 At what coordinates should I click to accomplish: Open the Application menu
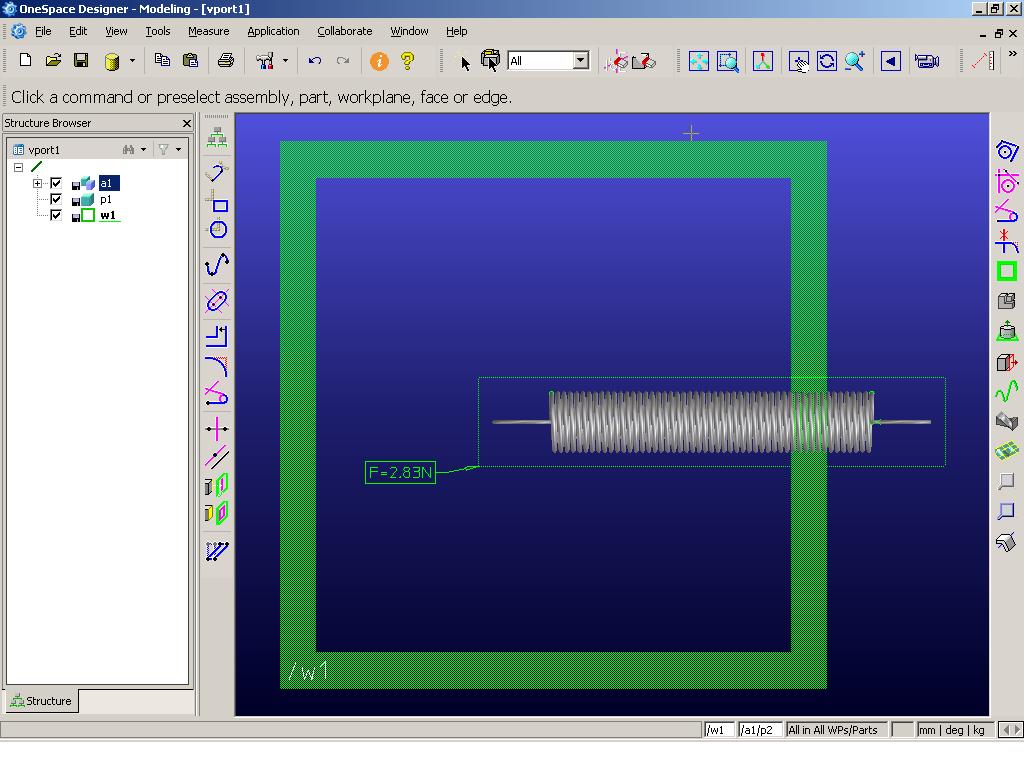[x=273, y=31]
